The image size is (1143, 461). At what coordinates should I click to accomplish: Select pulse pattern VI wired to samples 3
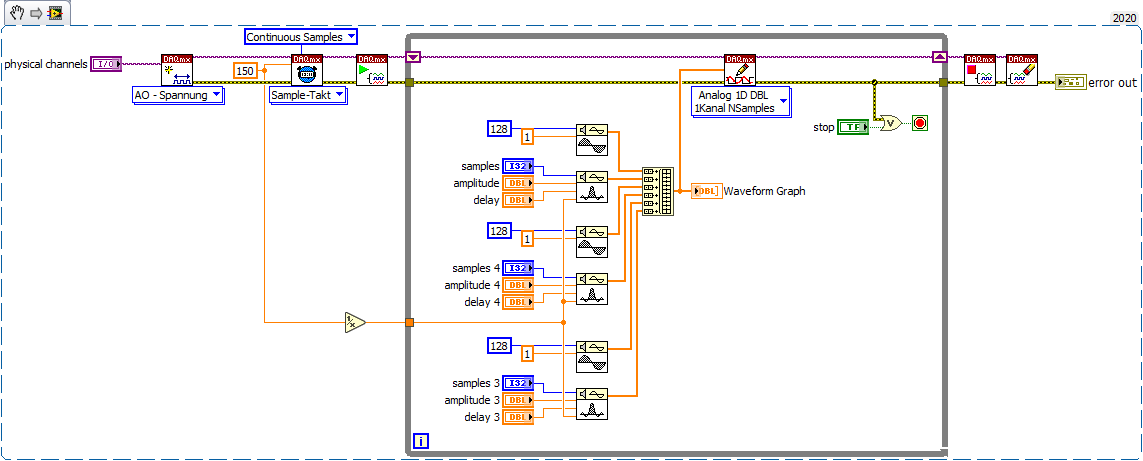coord(592,403)
